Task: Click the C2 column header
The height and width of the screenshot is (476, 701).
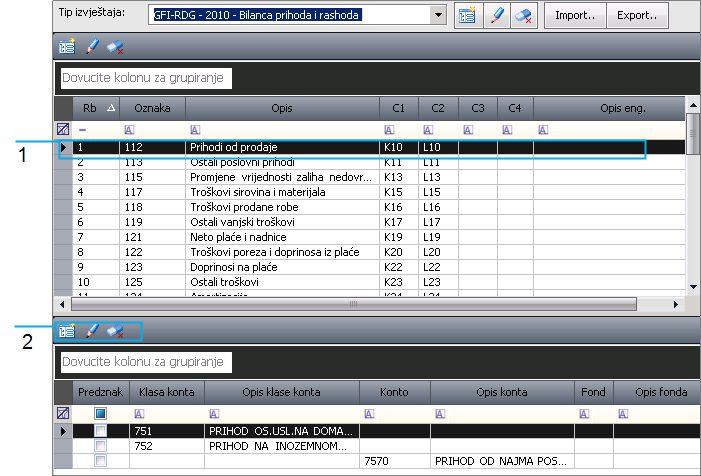Action: (438, 108)
